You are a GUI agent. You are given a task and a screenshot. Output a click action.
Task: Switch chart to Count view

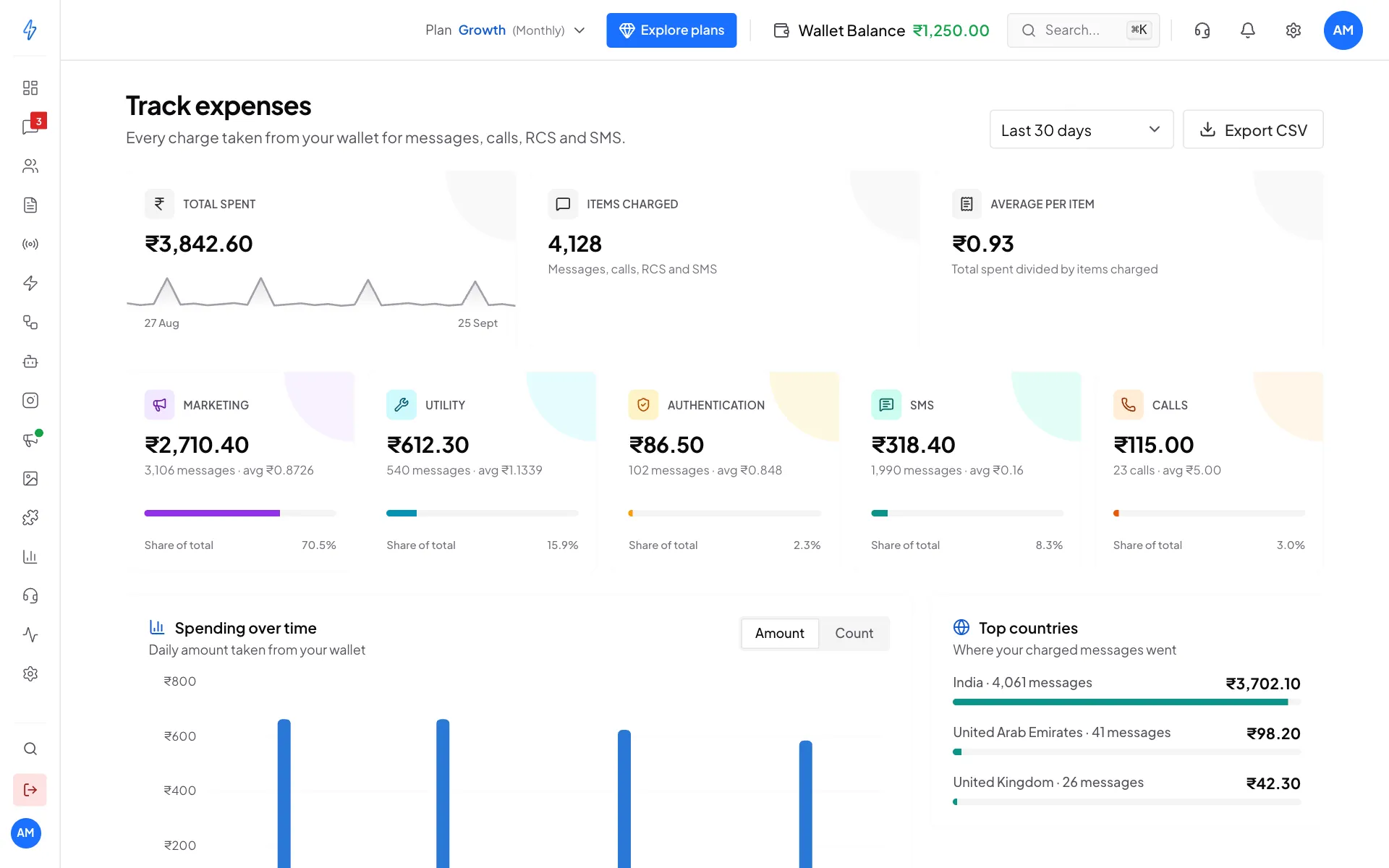(854, 633)
